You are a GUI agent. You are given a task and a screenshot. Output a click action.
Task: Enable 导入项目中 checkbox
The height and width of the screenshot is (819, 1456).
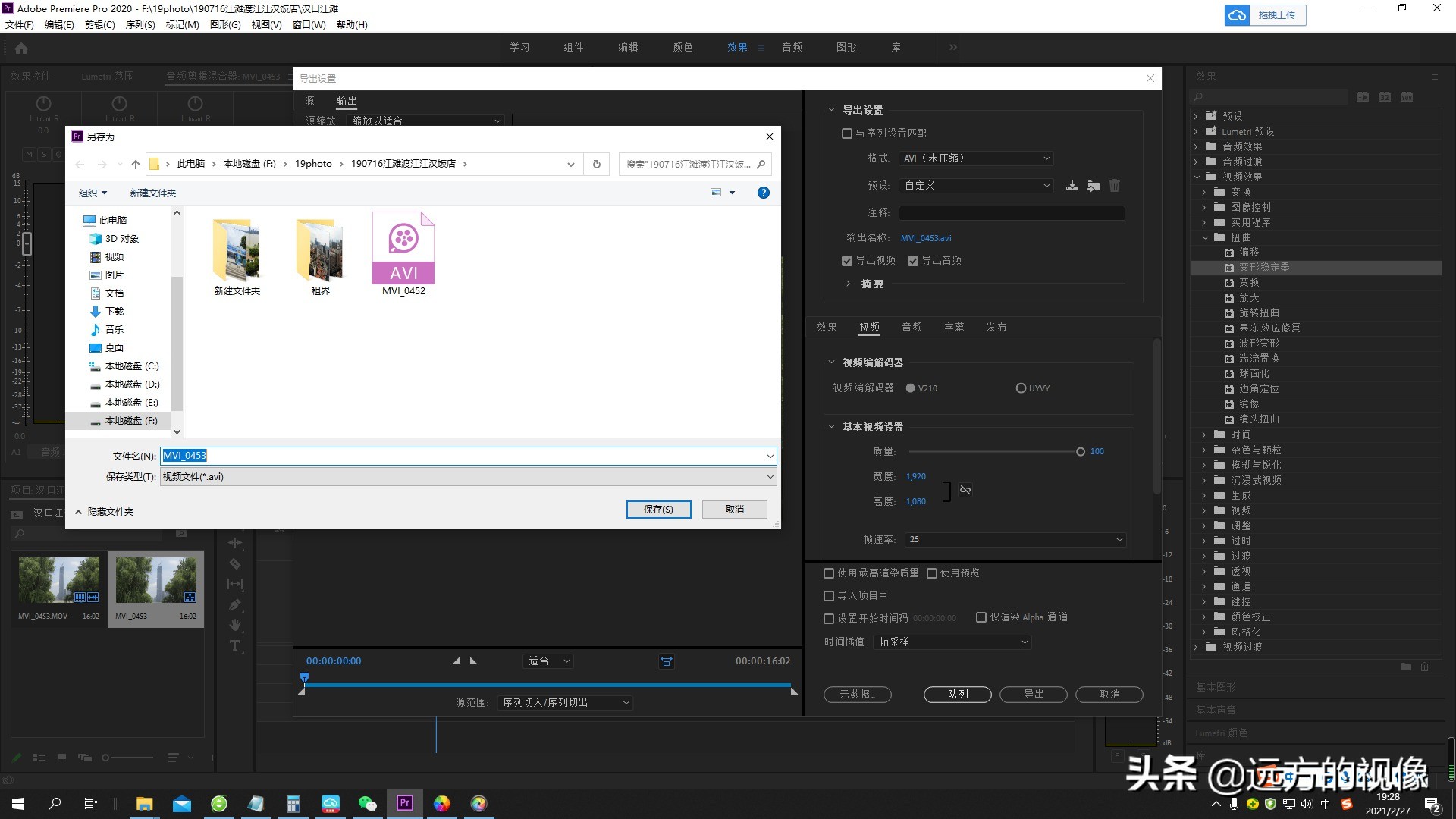[x=829, y=596]
